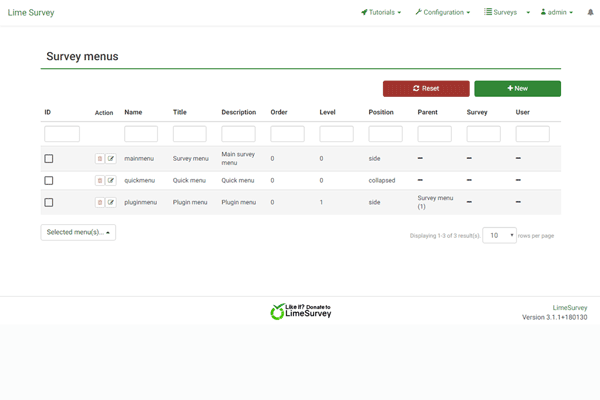The image size is (600, 400).
Task: Open the rows per page dropdown
Action: click(x=499, y=235)
